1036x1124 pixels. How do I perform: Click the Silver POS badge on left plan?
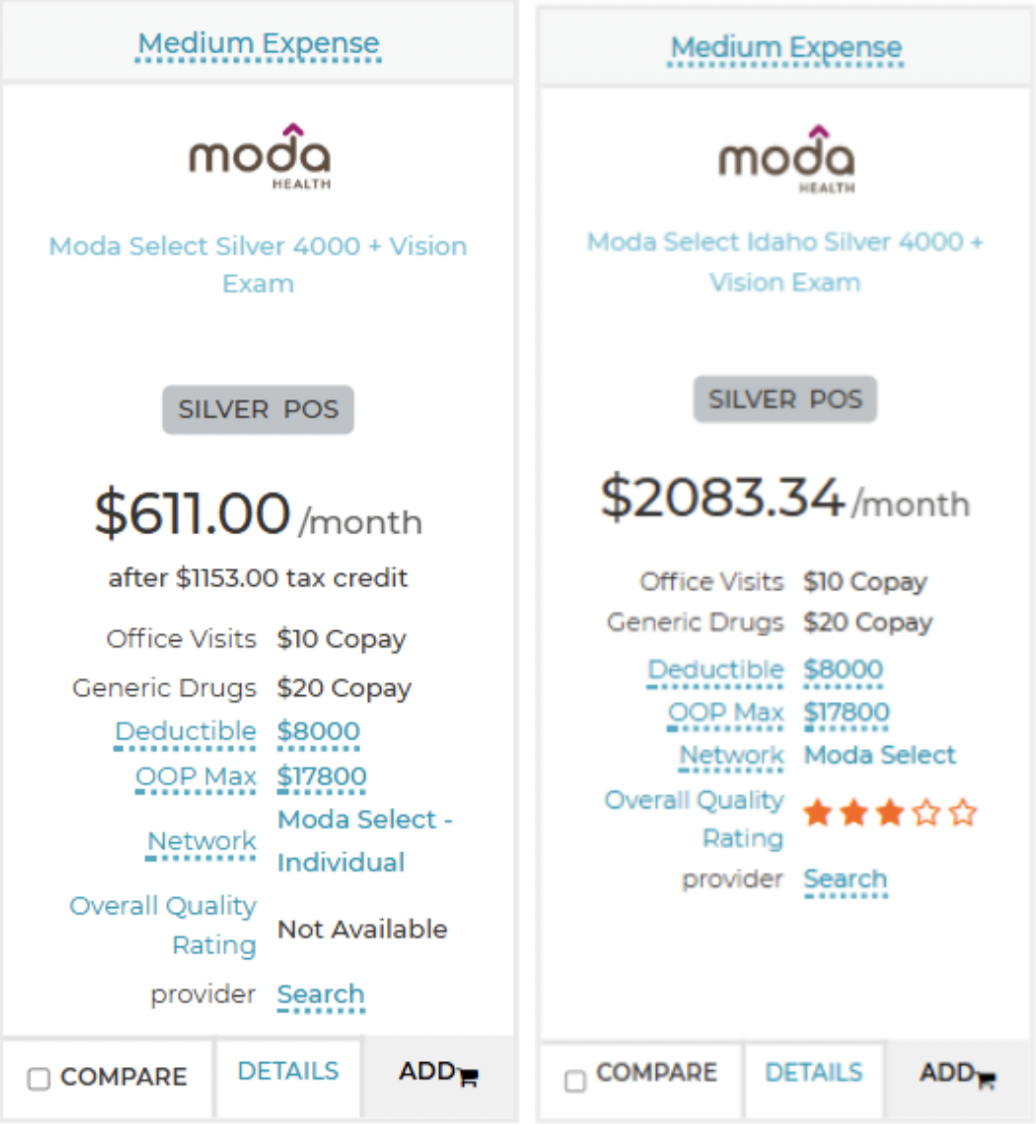pyautogui.click(x=258, y=409)
